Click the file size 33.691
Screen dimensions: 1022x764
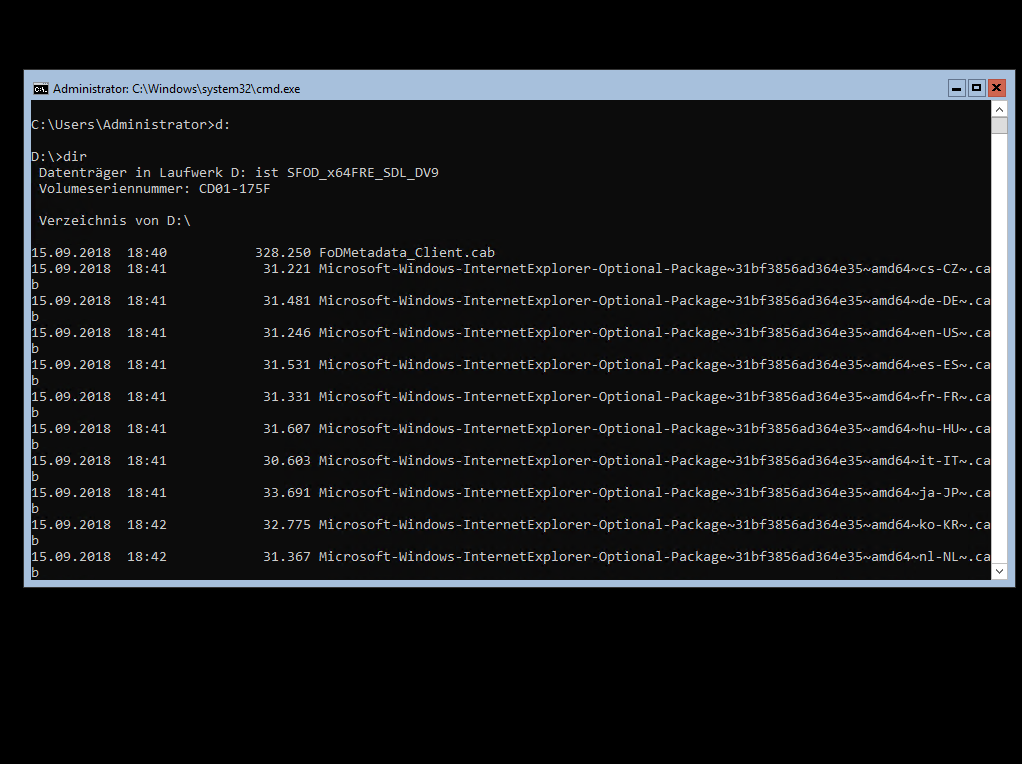[x=287, y=492]
